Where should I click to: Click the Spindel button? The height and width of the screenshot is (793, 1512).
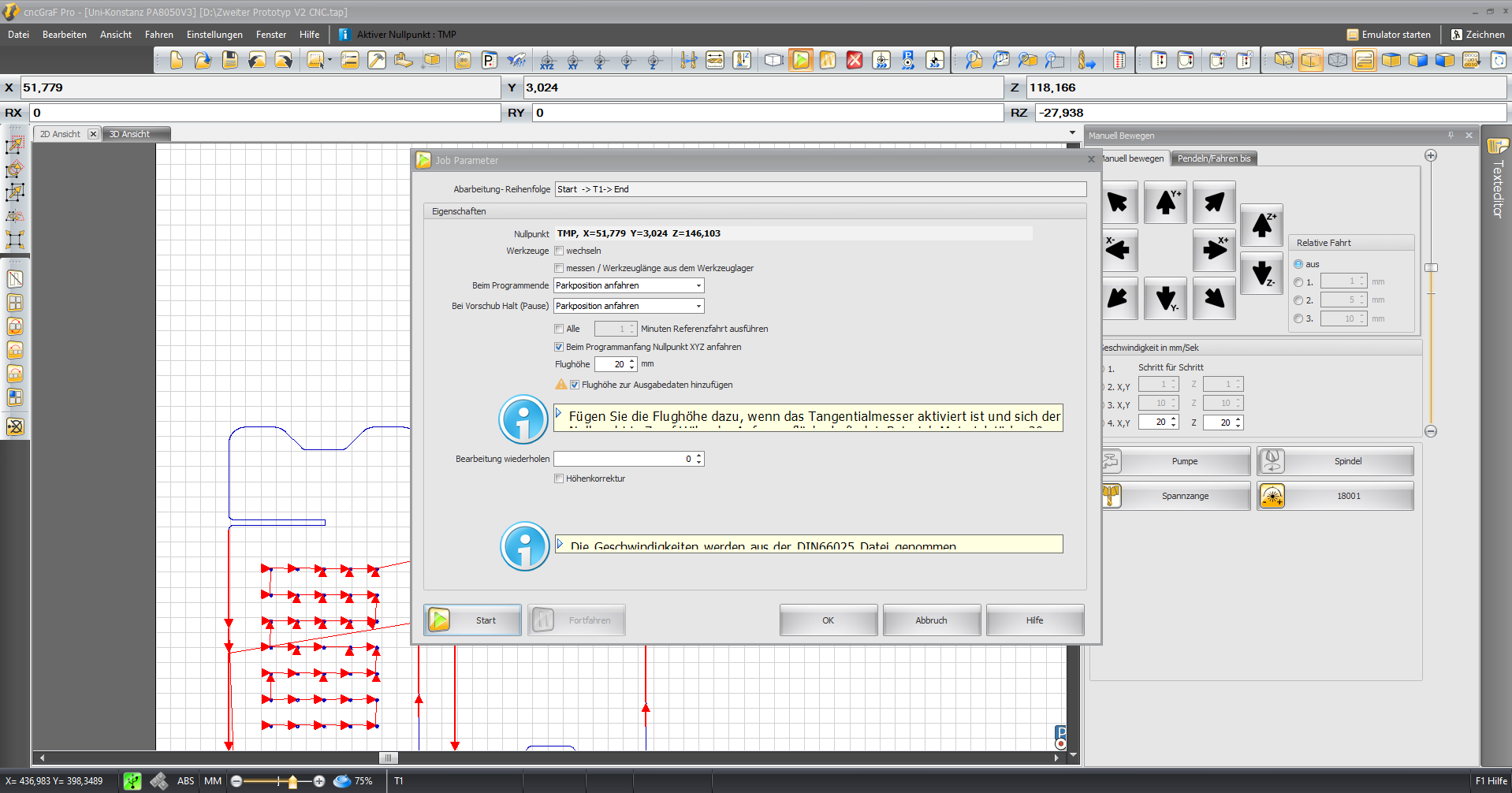coord(1335,461)
